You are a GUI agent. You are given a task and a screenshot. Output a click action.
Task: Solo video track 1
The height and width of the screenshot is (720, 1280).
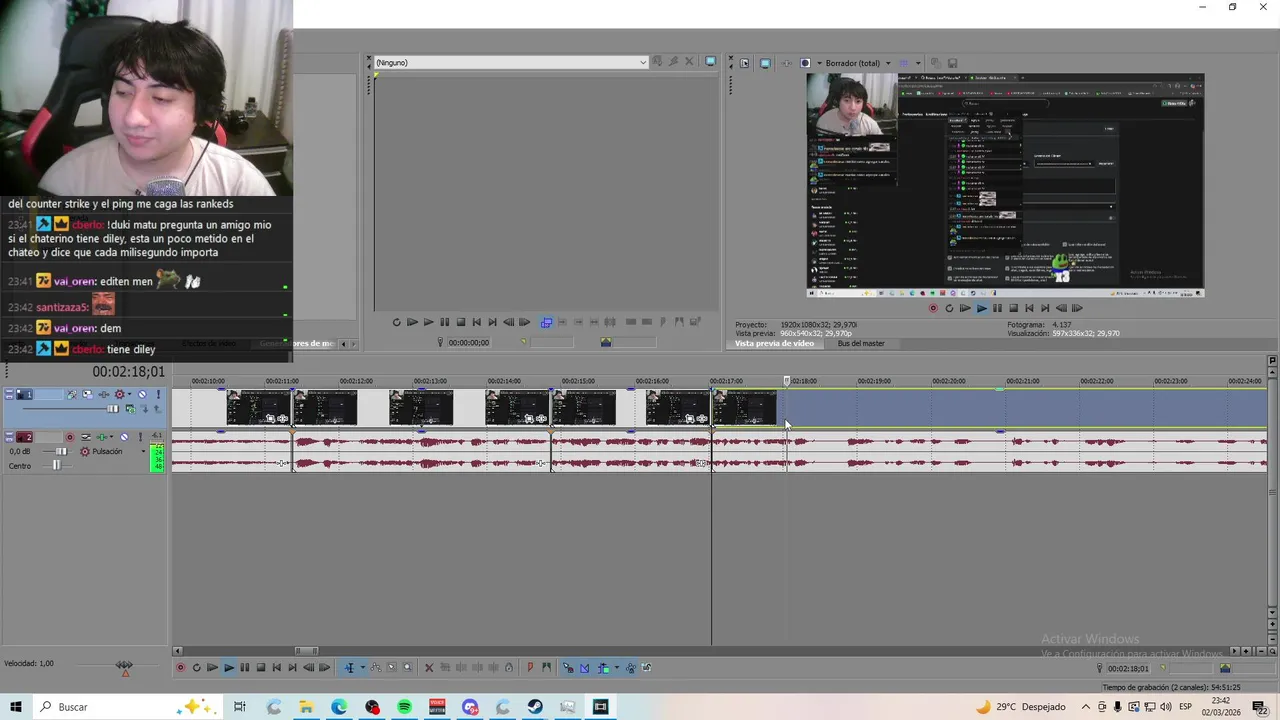tap(158, 394)
